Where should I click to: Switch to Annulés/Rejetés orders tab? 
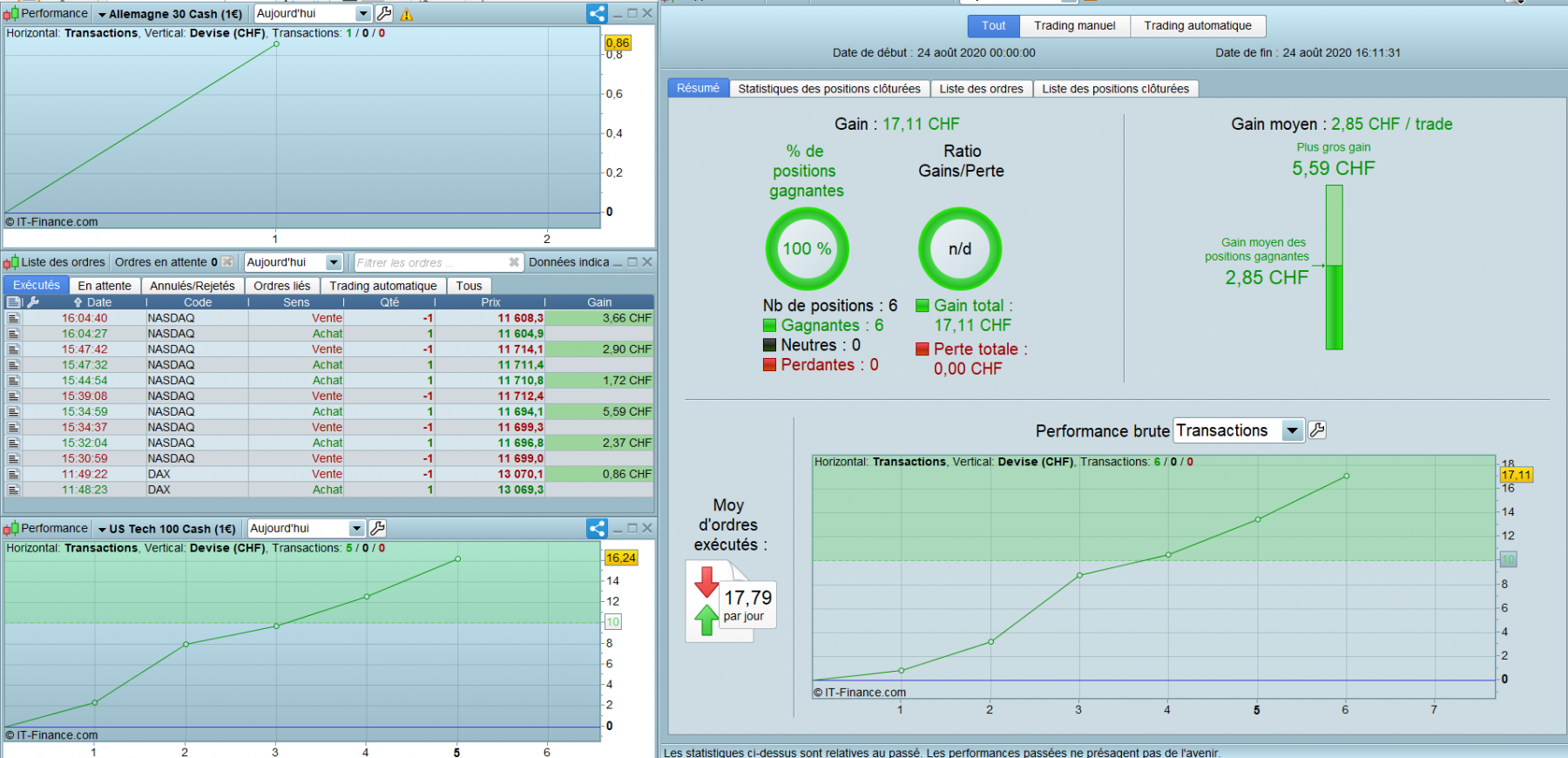pyautogui.click(x=192, y=286)
